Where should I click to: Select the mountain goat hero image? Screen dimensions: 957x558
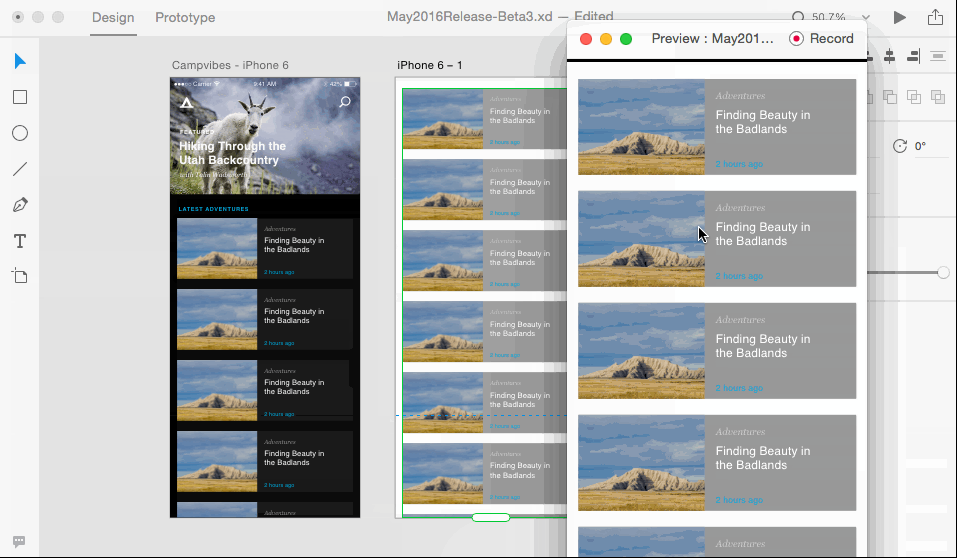[265, 136]
